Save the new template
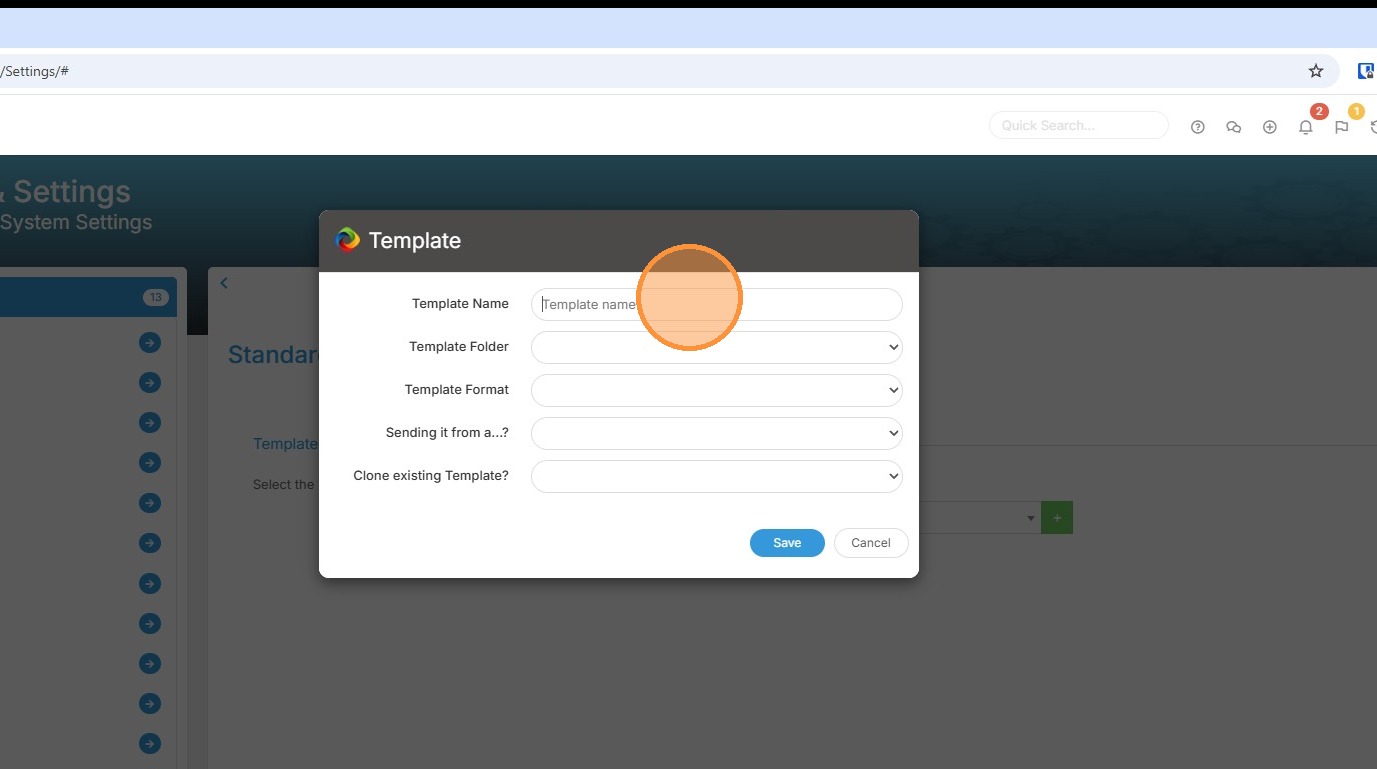 [x=787, y=543]
